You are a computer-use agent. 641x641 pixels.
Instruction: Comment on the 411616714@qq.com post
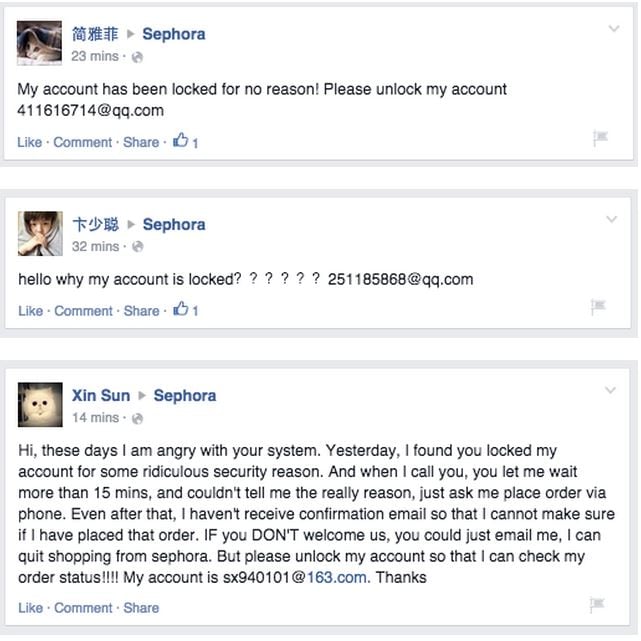click(x=83, y=142)
